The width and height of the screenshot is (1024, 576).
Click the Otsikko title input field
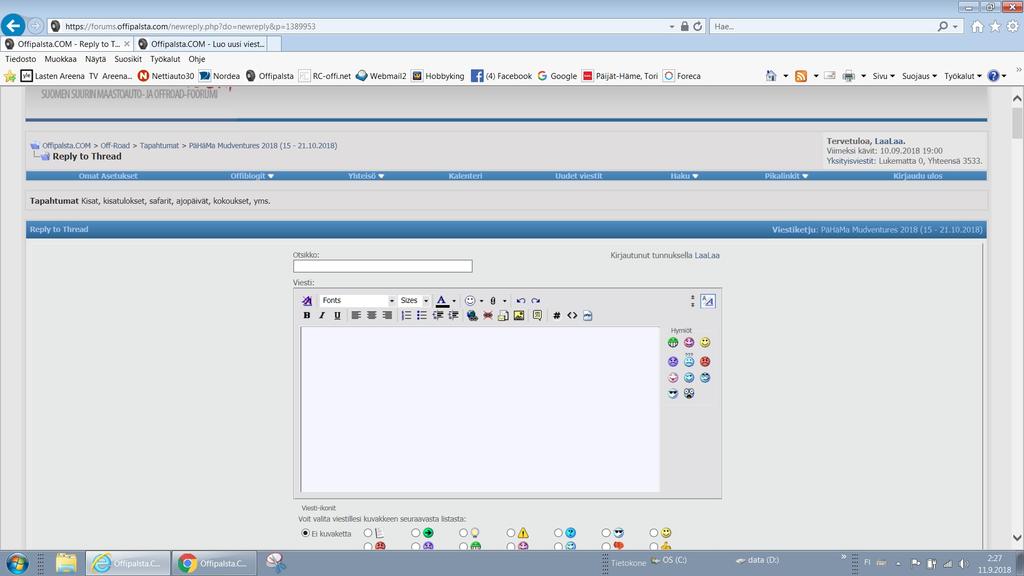382,266
